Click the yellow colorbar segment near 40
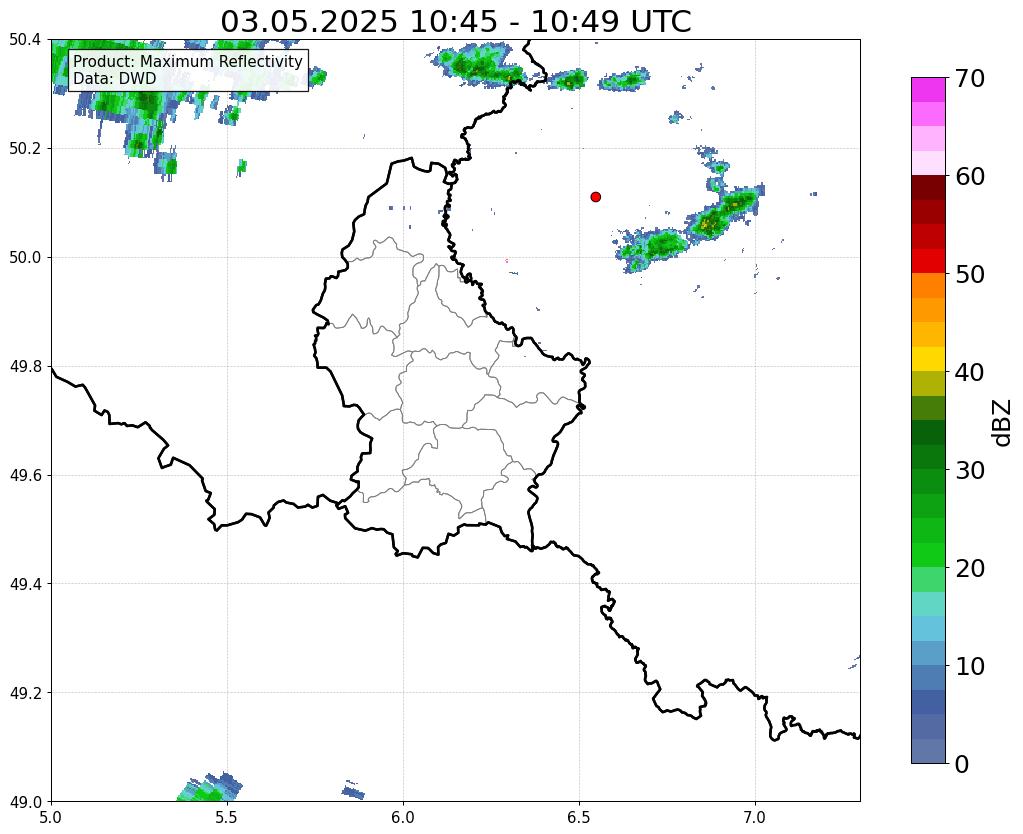The height and width of the screenshot is (834, 1023). 928,359
